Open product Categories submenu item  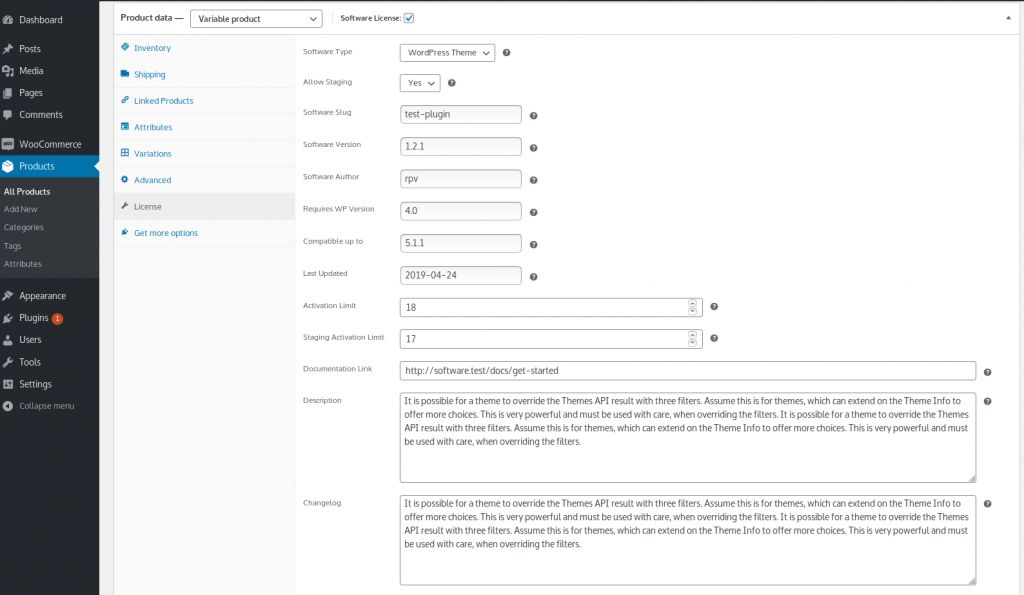point(24,227)
